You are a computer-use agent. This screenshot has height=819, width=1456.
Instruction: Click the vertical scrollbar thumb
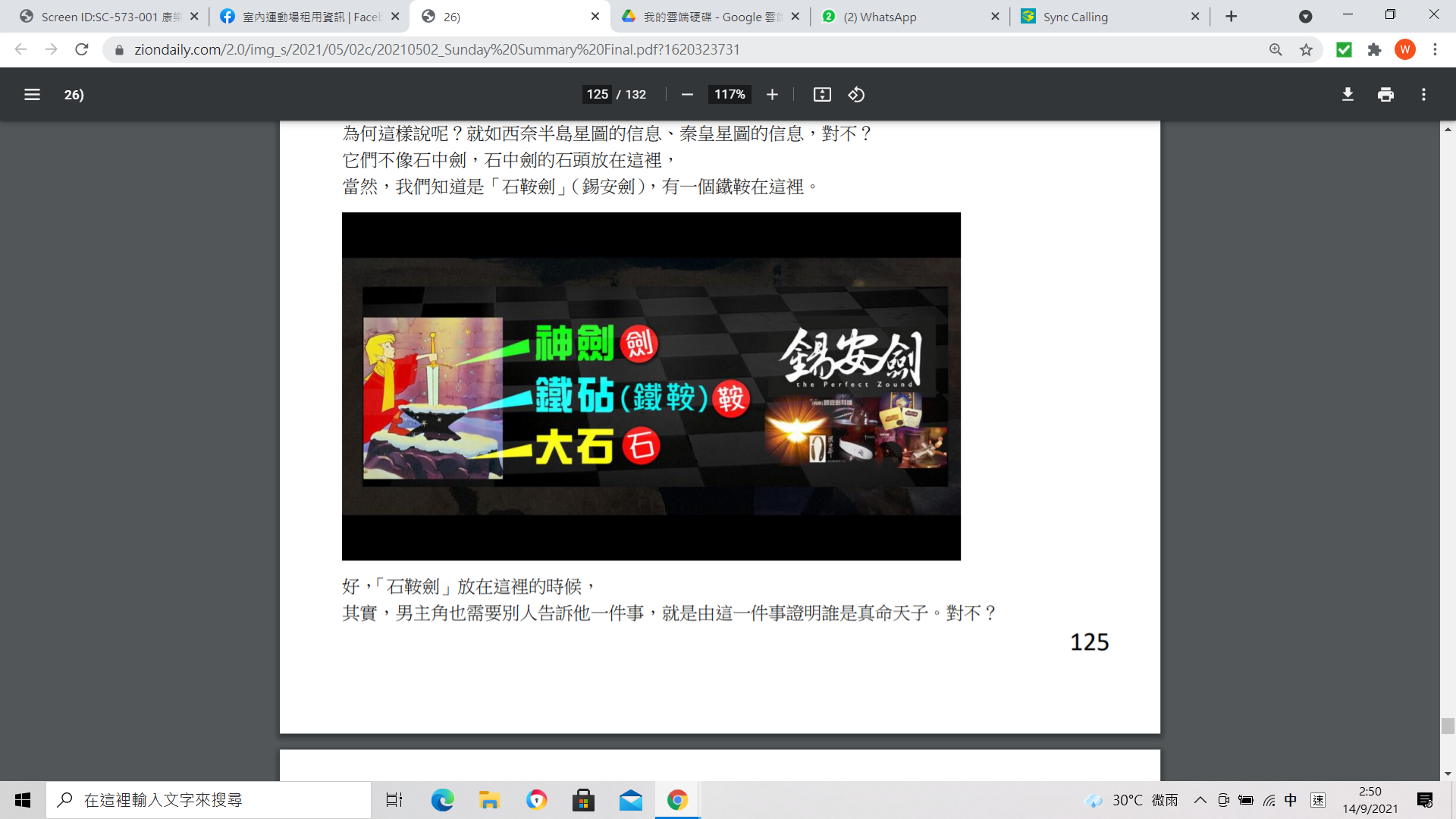point(1448,726)
